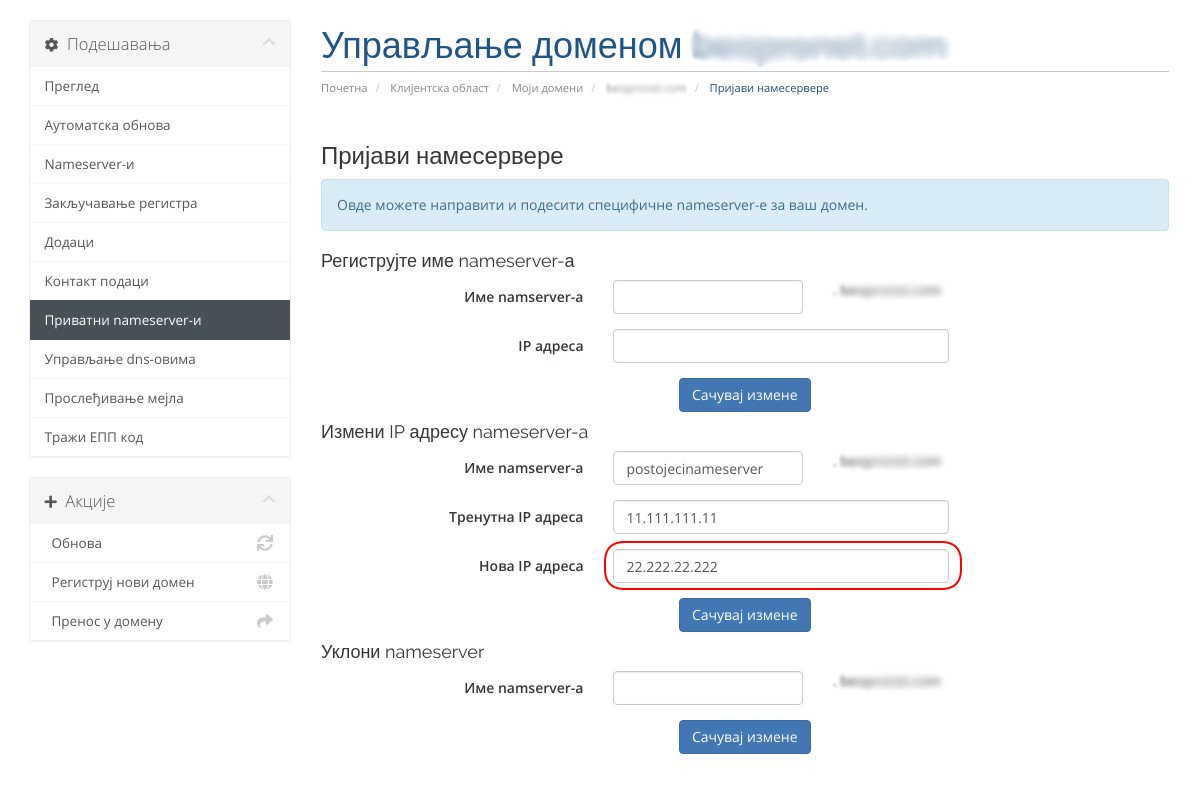The width and height of the screenshot is (1200, 800).
Task: Click the globe icon next to Региструј нови домен
Action: pyautogui.click(x=265, y=582)
